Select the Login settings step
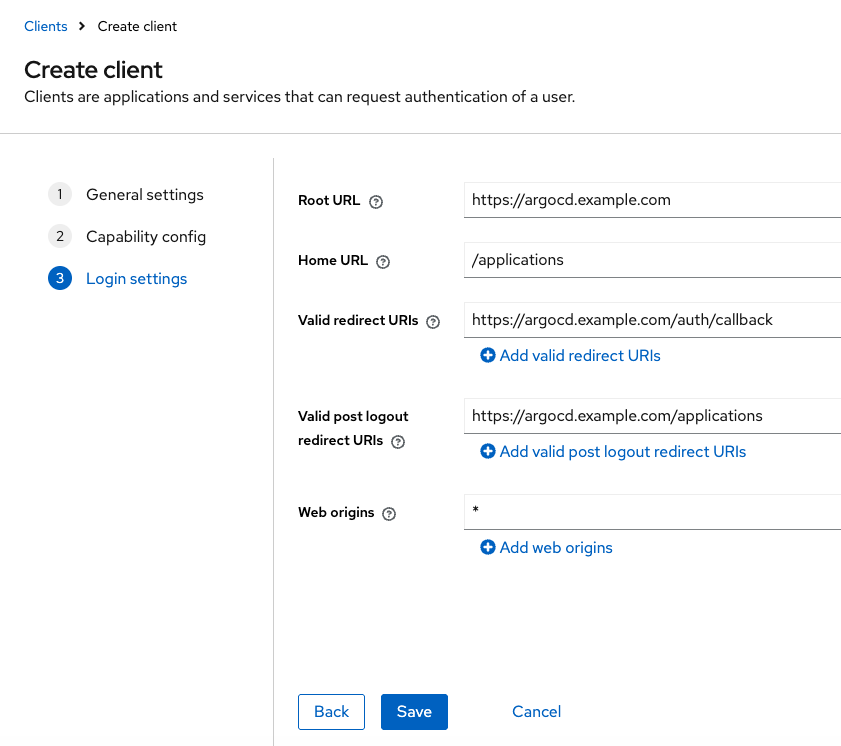This screenshot has width=841, height=746. coord(136,279)
